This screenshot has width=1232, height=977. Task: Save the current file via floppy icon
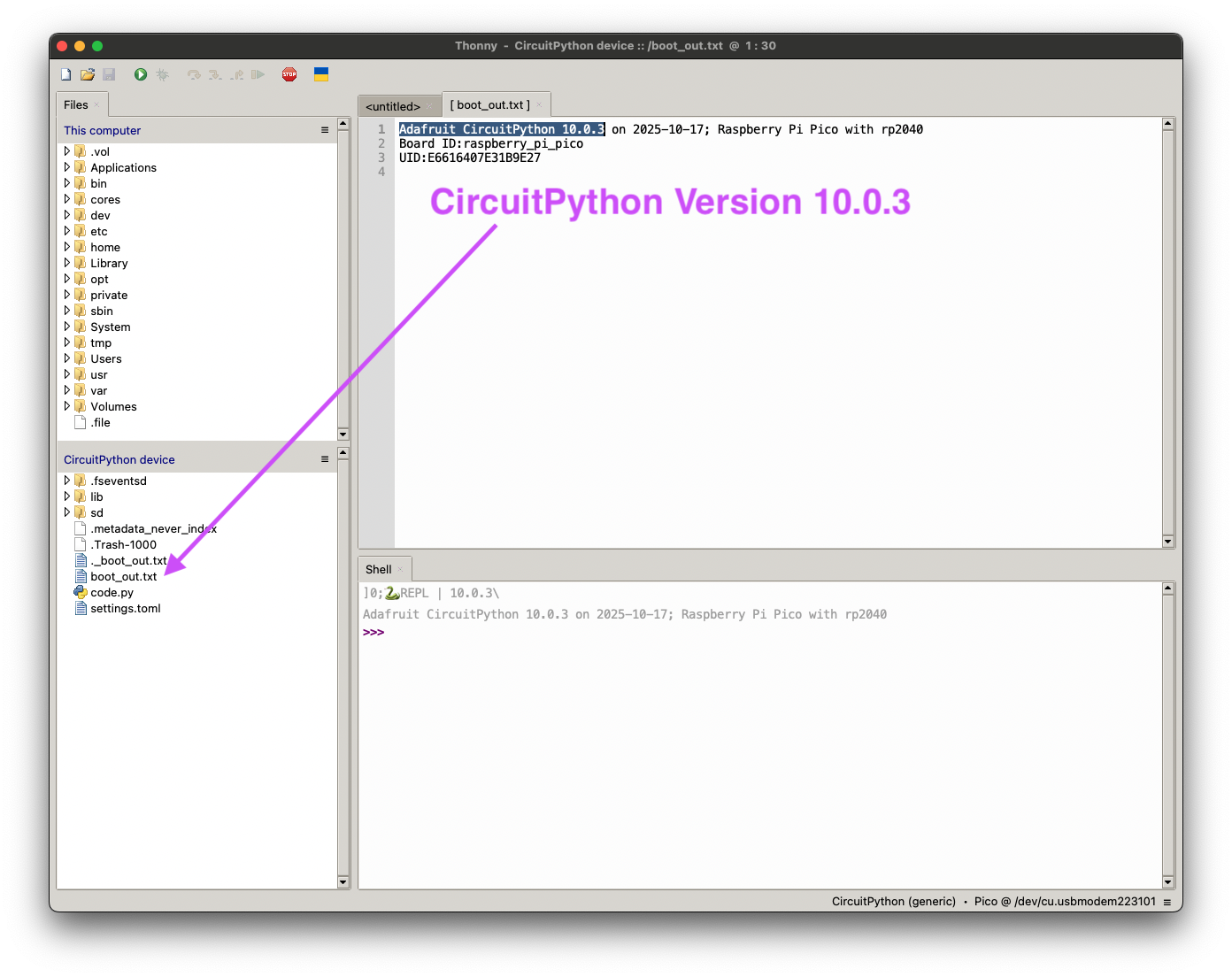click(110, 74)
